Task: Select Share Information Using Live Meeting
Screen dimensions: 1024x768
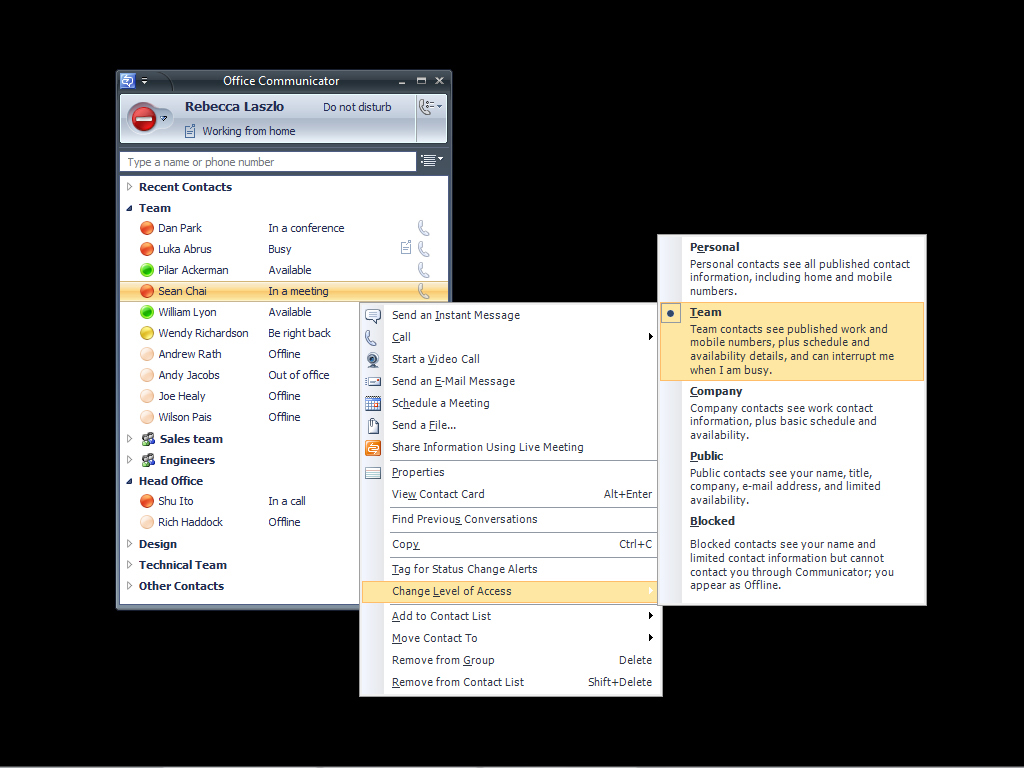Action: point(509,447)
